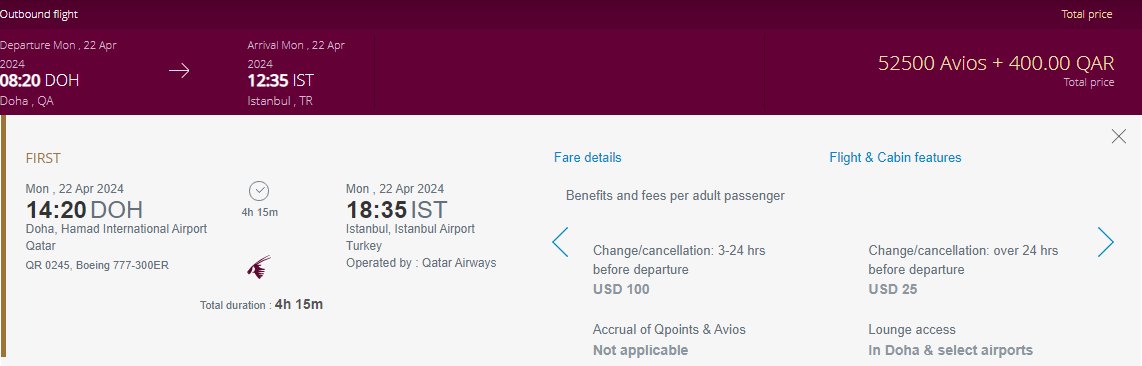The image size is (1142, 366).
Task: Click the QR 0245 Boeing 777-300ER flight number
Action: [97, 265]
